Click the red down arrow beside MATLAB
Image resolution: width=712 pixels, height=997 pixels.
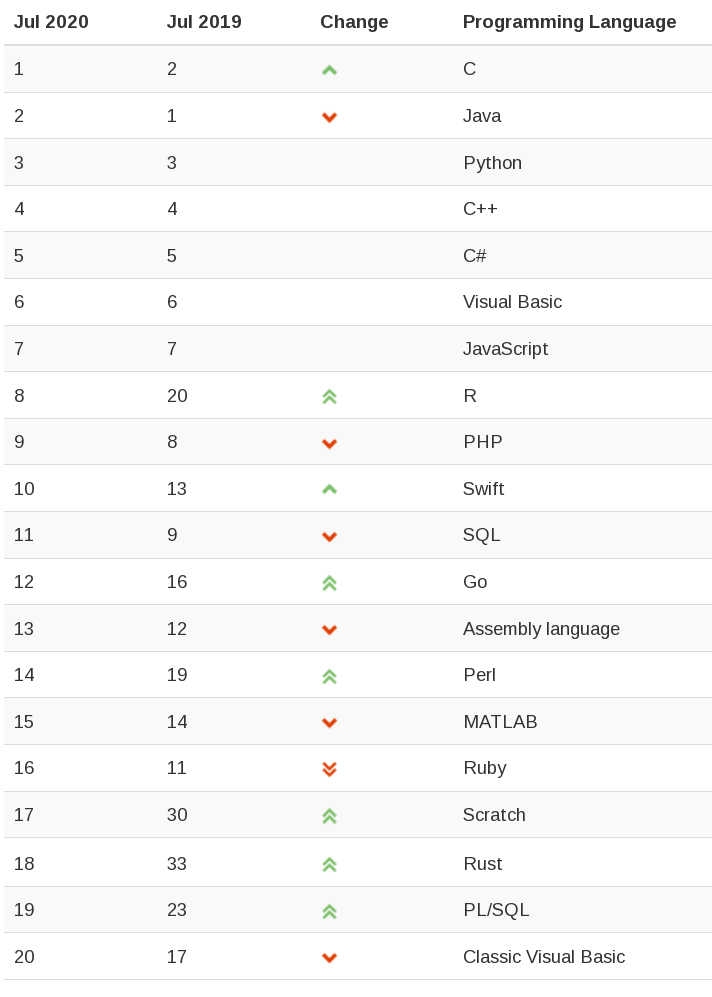329,723
